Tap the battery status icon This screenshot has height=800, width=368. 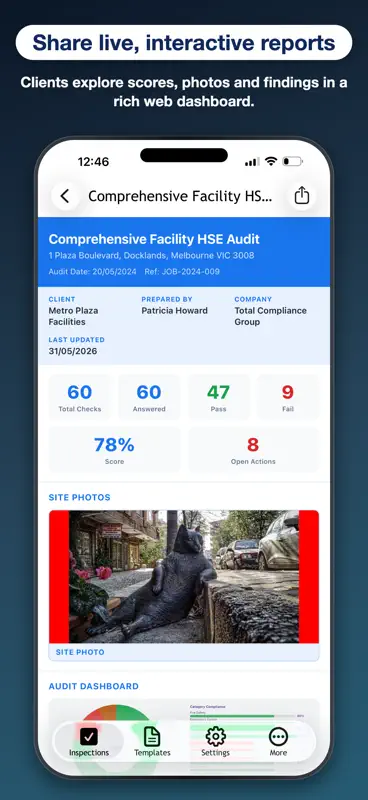(293, 162)
